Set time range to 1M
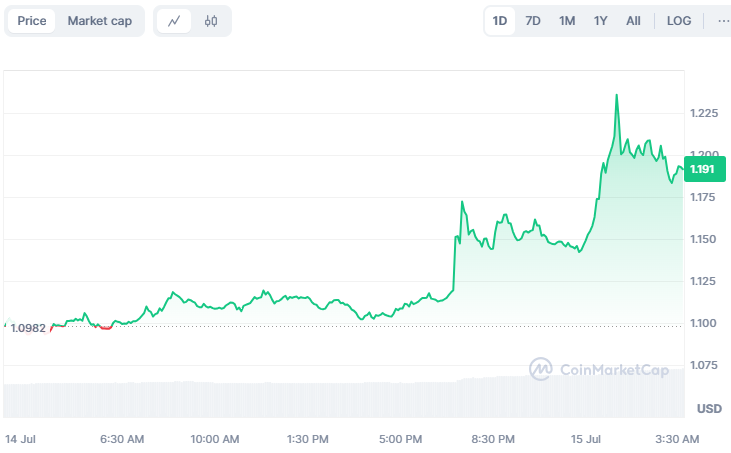This screenshot has height=453, width=731. click(567, 21)
